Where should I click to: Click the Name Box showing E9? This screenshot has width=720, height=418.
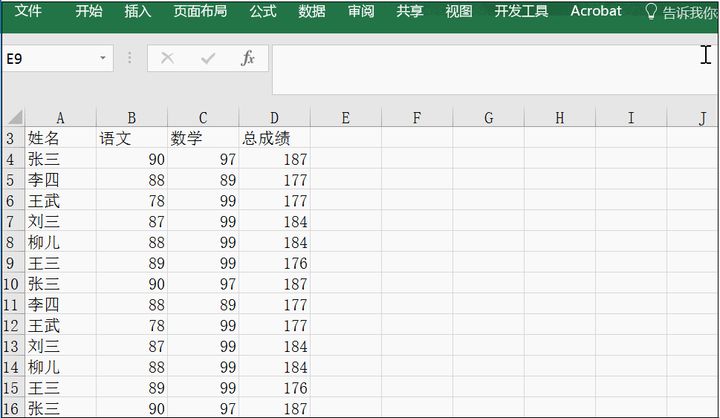click(48, 59)
